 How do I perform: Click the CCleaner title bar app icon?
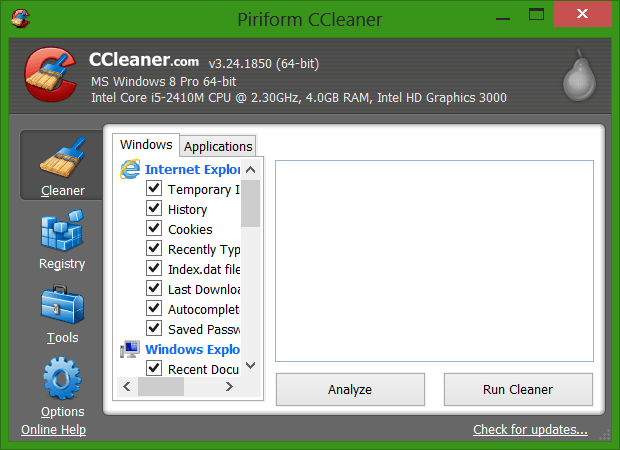click(21, 18)
